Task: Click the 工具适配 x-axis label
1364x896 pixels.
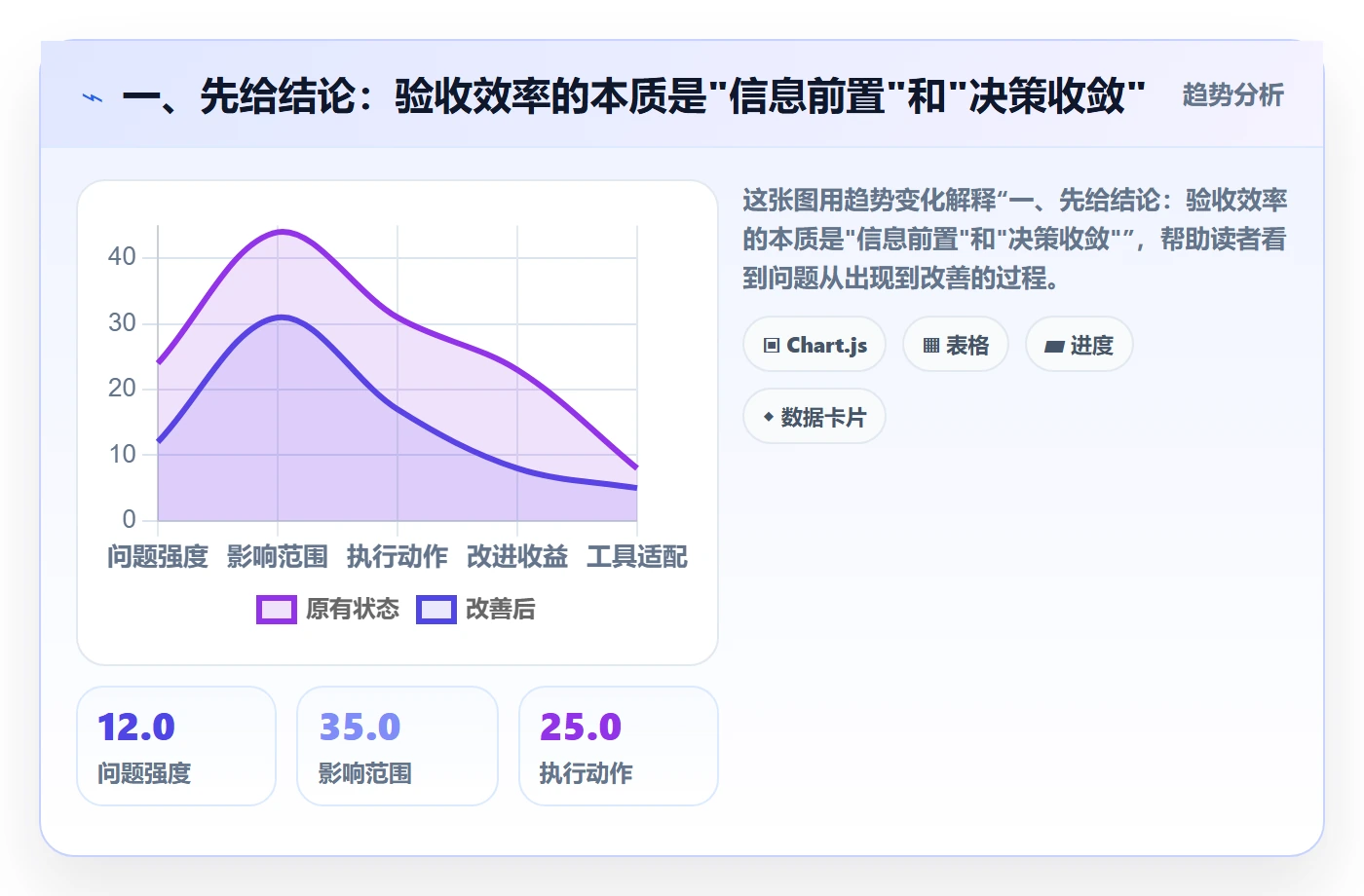Action: [x=637, y=557]
